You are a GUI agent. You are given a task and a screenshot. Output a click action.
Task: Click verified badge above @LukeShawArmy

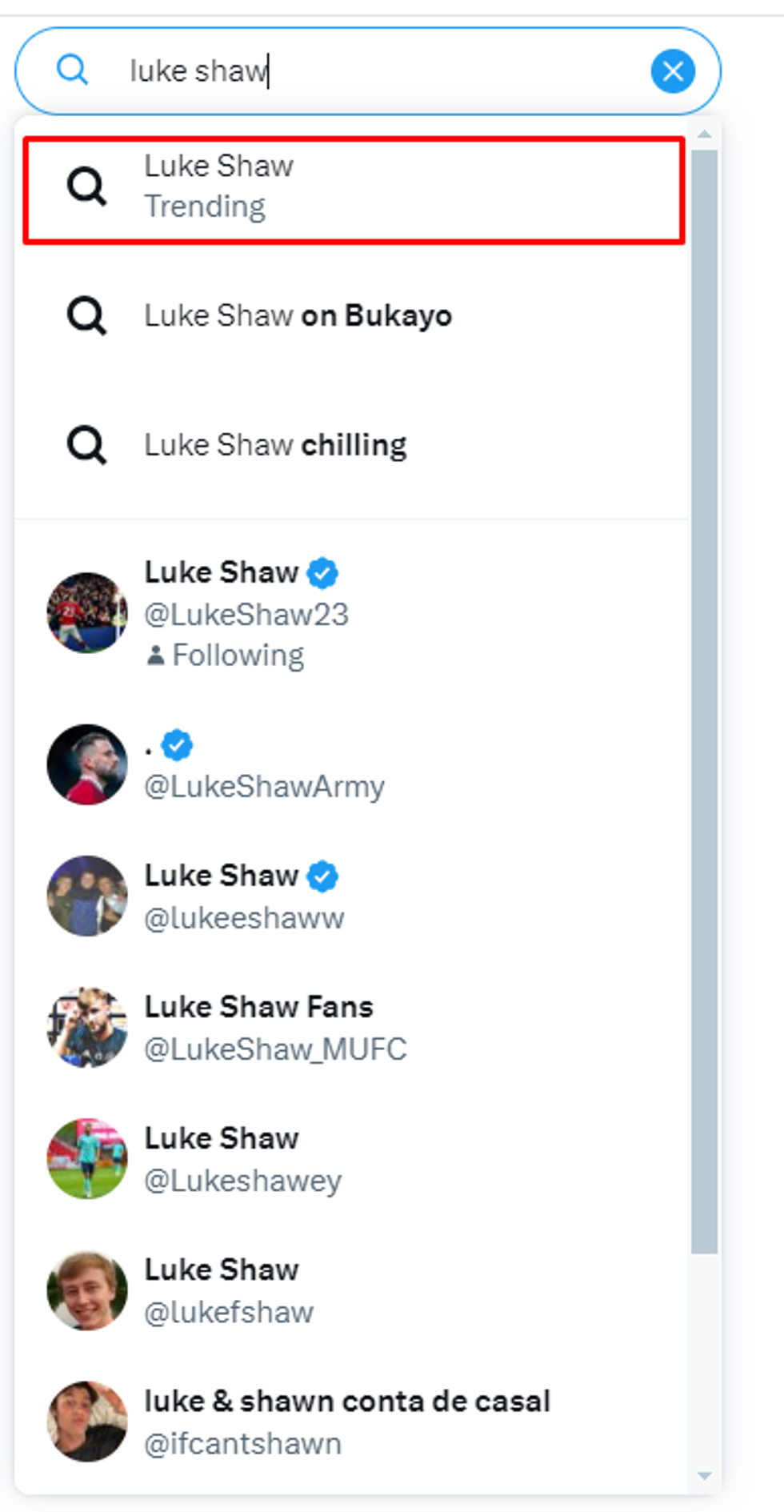pos(177,745)
